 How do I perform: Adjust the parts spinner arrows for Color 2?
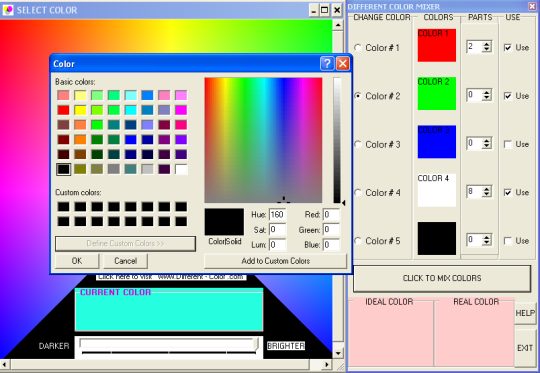[x=487, y=95]
